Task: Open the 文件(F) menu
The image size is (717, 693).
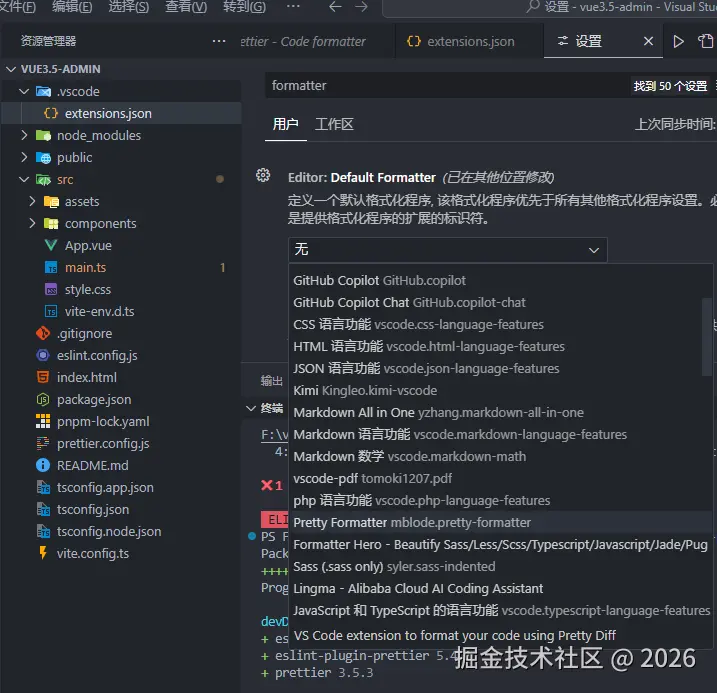Action: pyautogui.click(x=18, y=7)
